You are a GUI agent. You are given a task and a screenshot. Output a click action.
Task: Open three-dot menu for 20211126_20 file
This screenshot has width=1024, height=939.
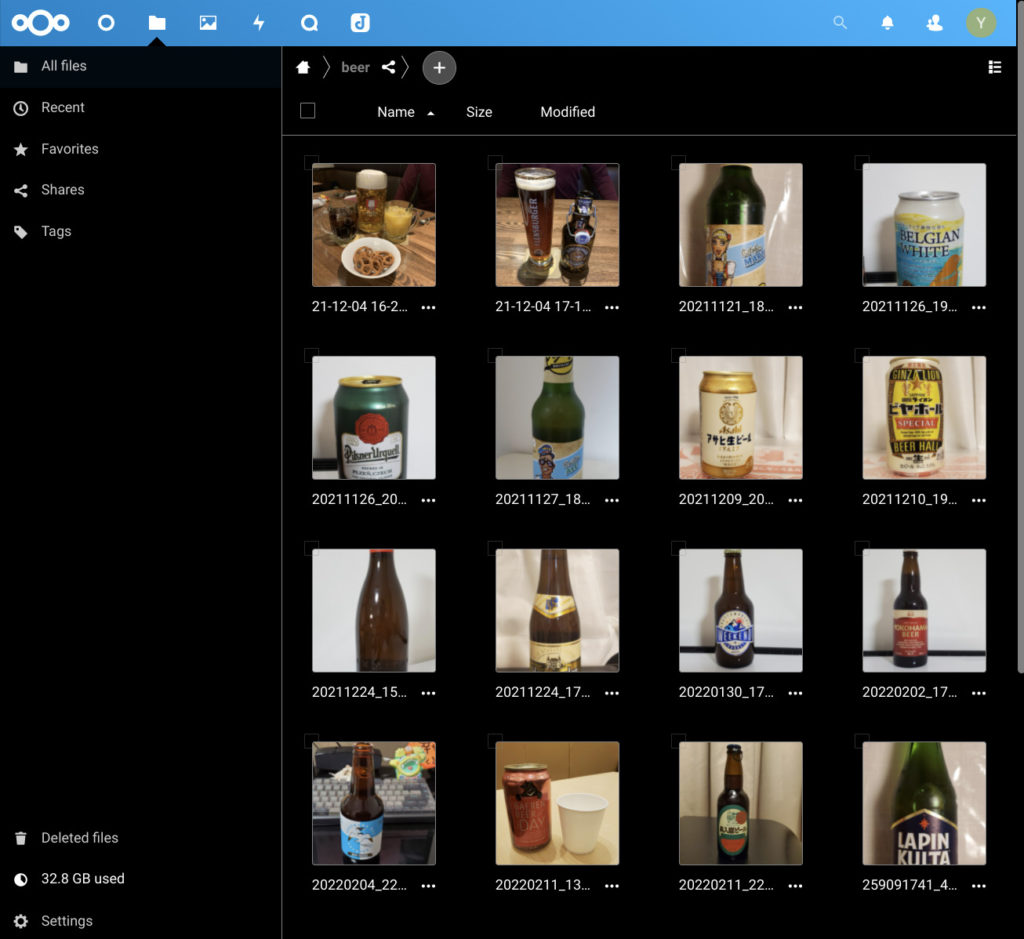point(428,500)
